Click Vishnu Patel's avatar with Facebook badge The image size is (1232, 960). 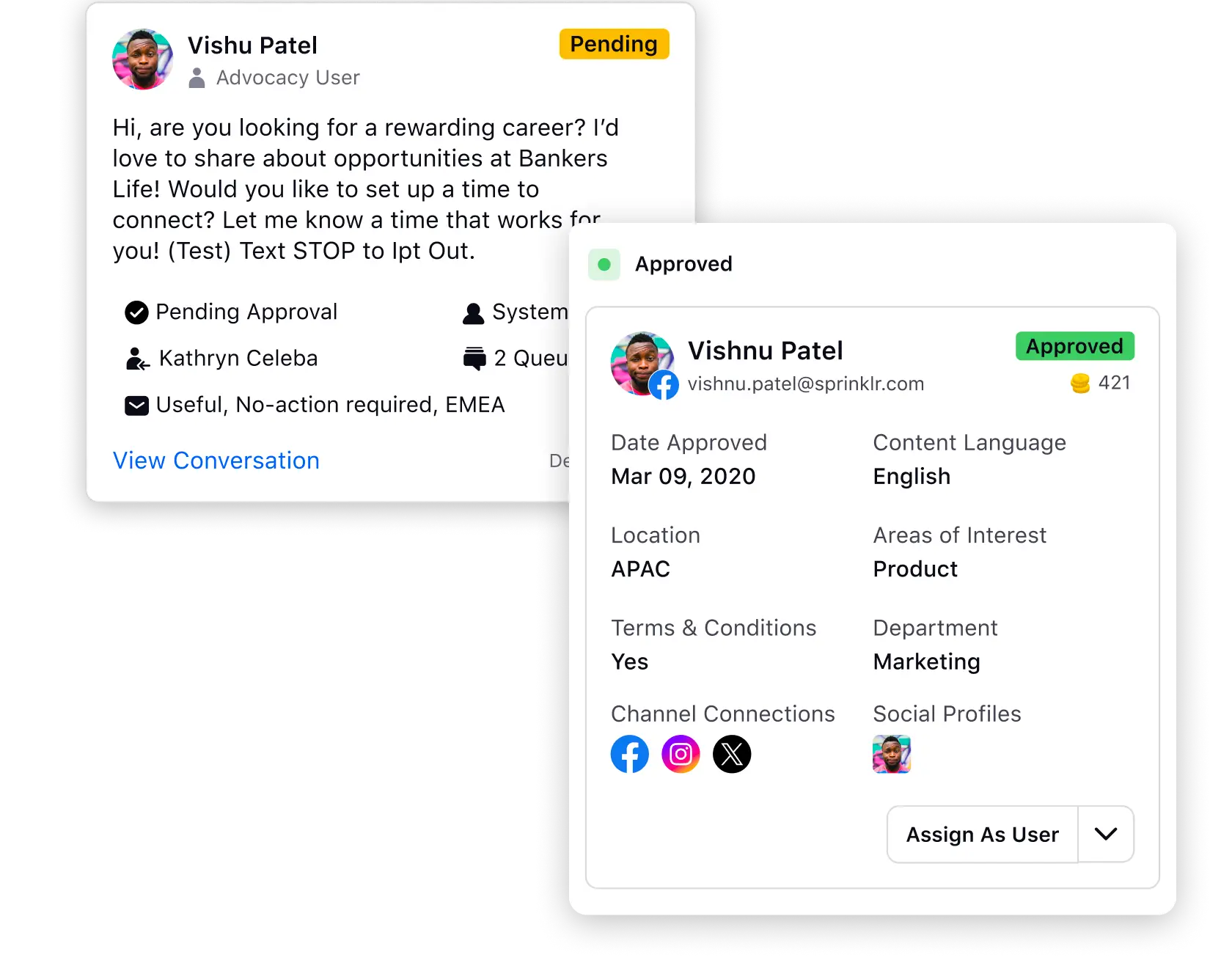click(643, 364)
